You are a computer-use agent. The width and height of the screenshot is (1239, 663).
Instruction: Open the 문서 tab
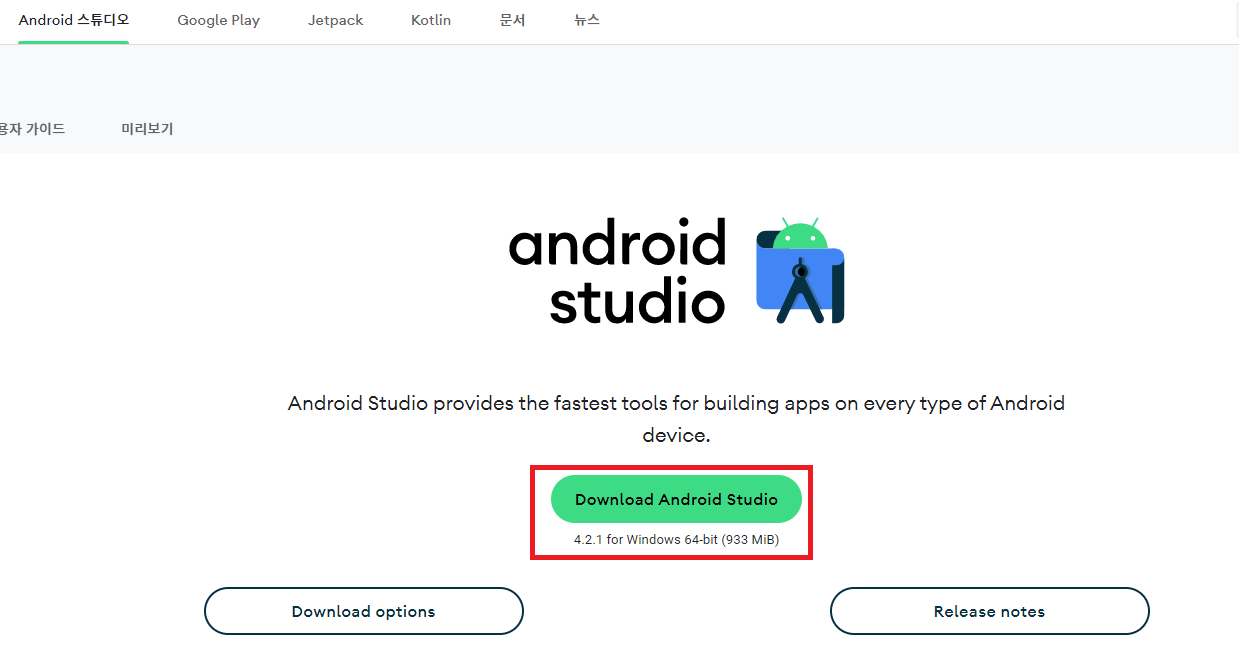coord(512,20)
